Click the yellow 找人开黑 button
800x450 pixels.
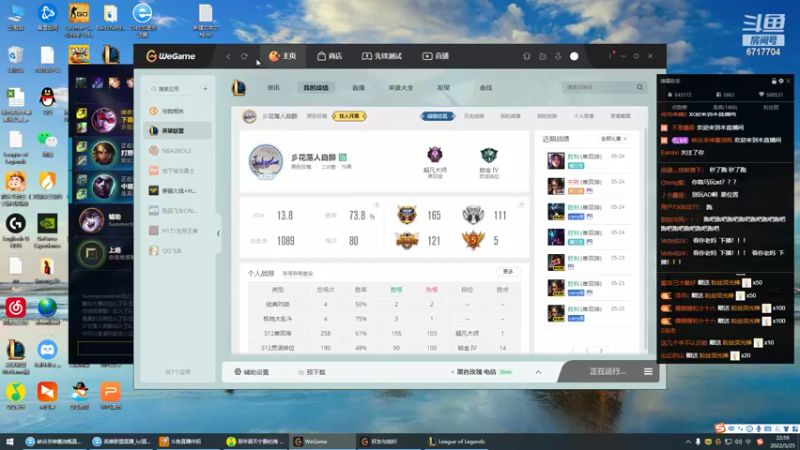coord(349,116)
